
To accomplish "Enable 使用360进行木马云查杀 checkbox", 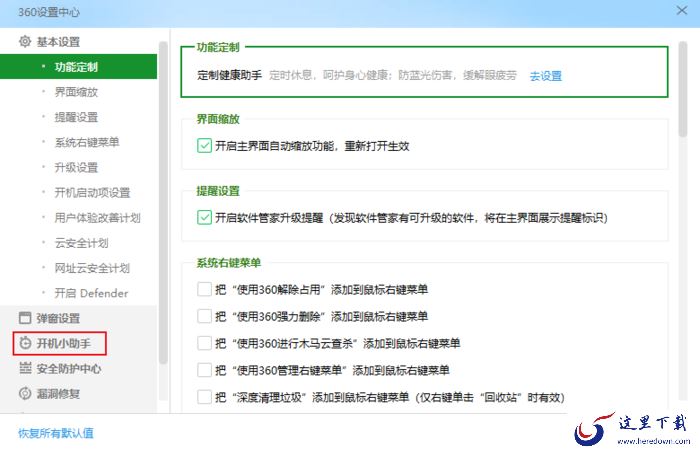I will point(204,343).
